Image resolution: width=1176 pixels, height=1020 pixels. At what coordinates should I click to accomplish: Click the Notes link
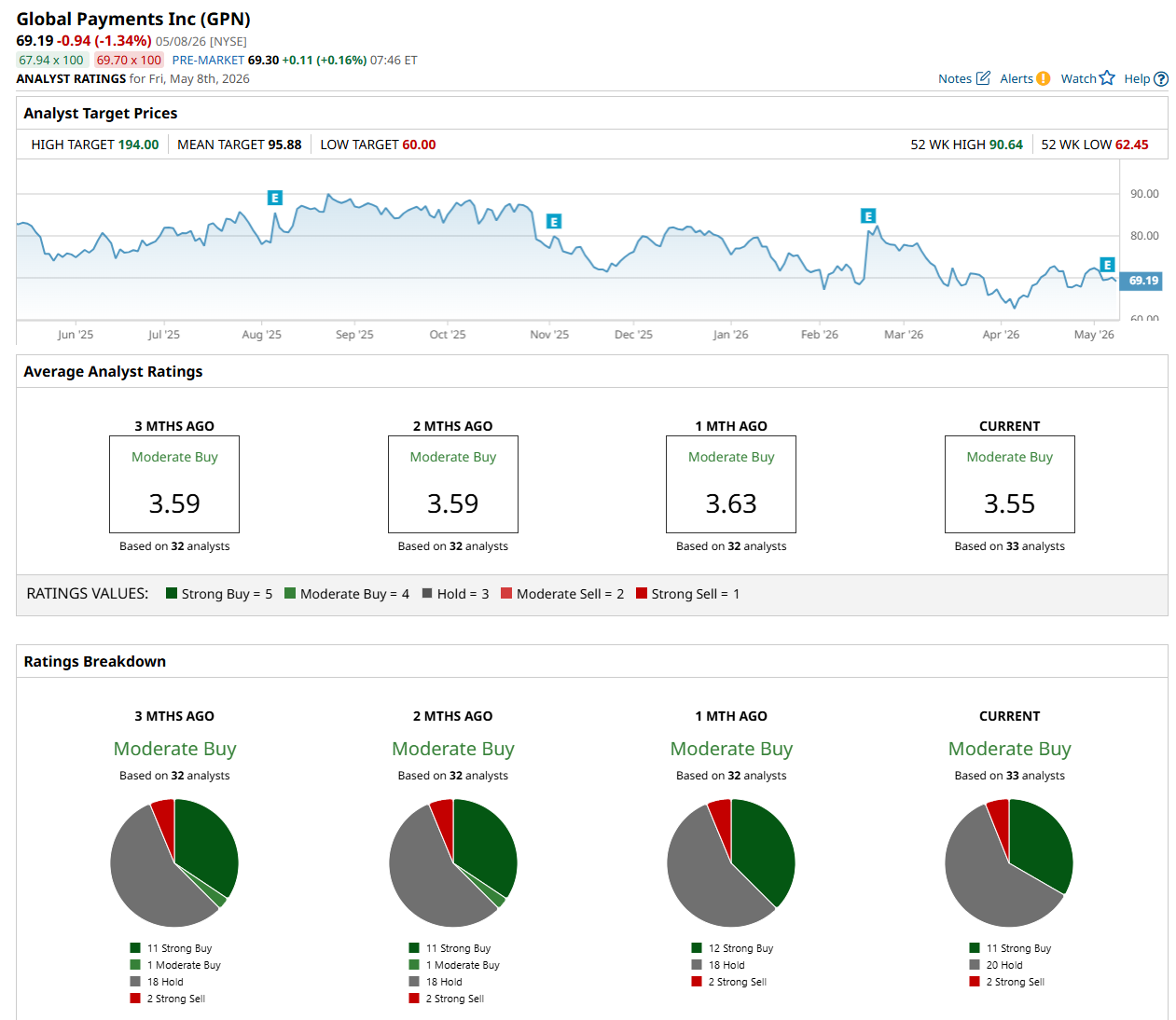955,79
